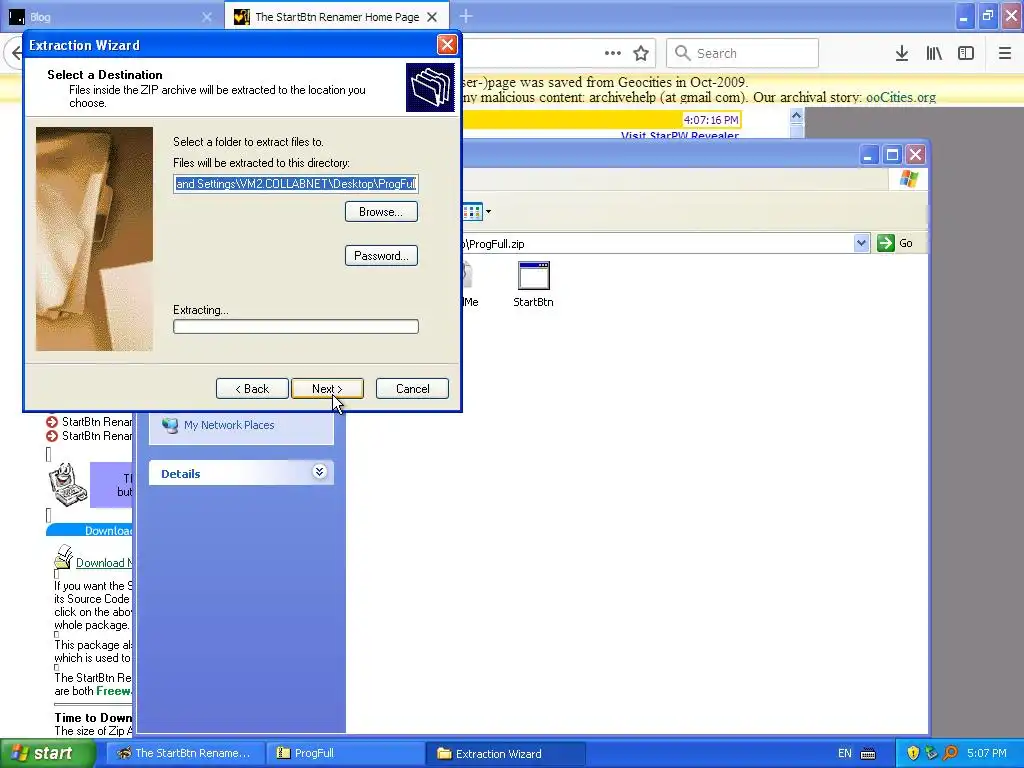This screenshot has height=768, width=1024.
Task: Click Visit StarPW Revealer link
Action: pyautogui.click(x=680, y=135)
